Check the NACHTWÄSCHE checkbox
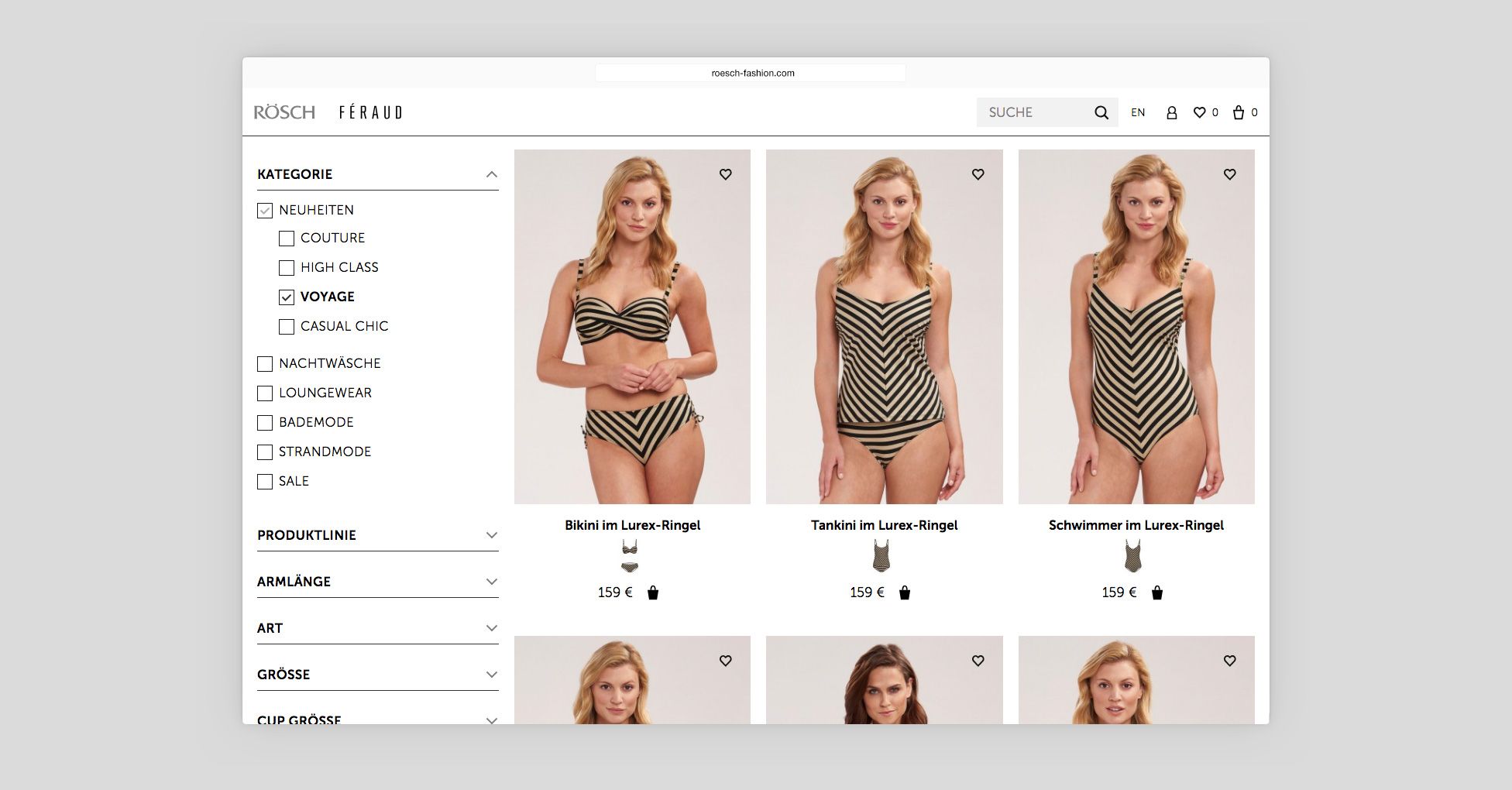 pos(265,364)
